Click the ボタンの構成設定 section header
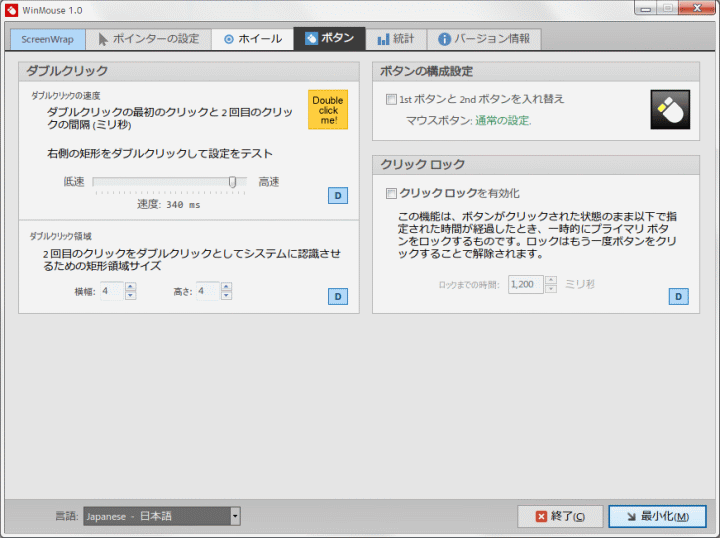The width and height of the screenshot is (720, 538). [536, 72]
